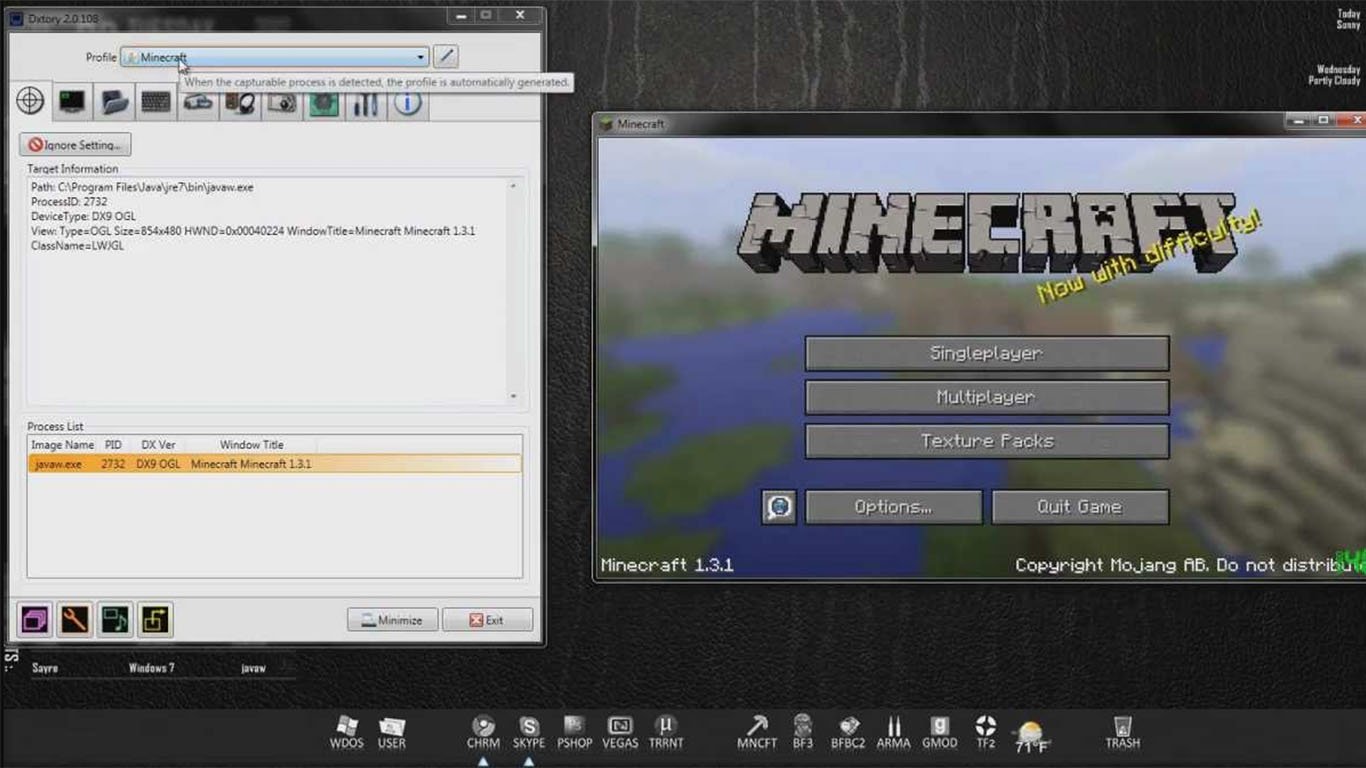Open the tools settings tab in Dxtory
This screenshot has width=1366, height=768.
[x=366, y=102]
